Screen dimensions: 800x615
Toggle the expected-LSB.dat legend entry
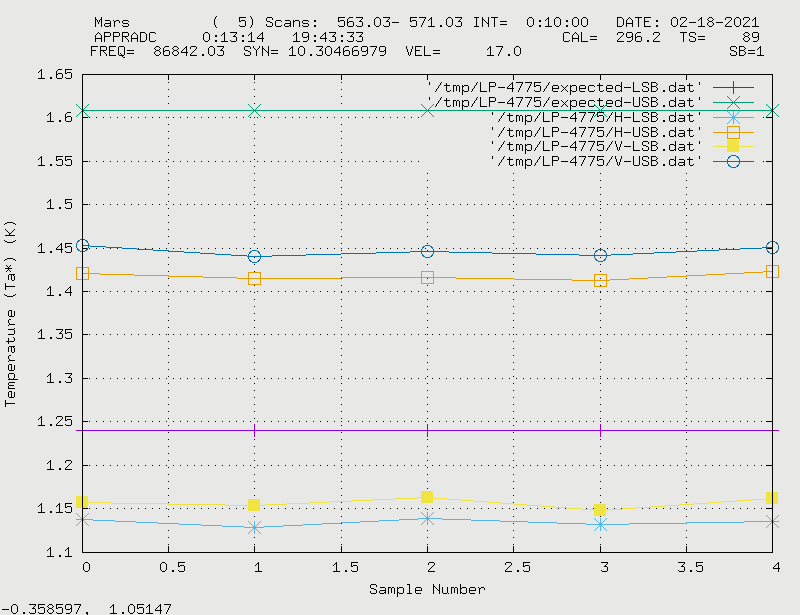[x=590, y=87]
